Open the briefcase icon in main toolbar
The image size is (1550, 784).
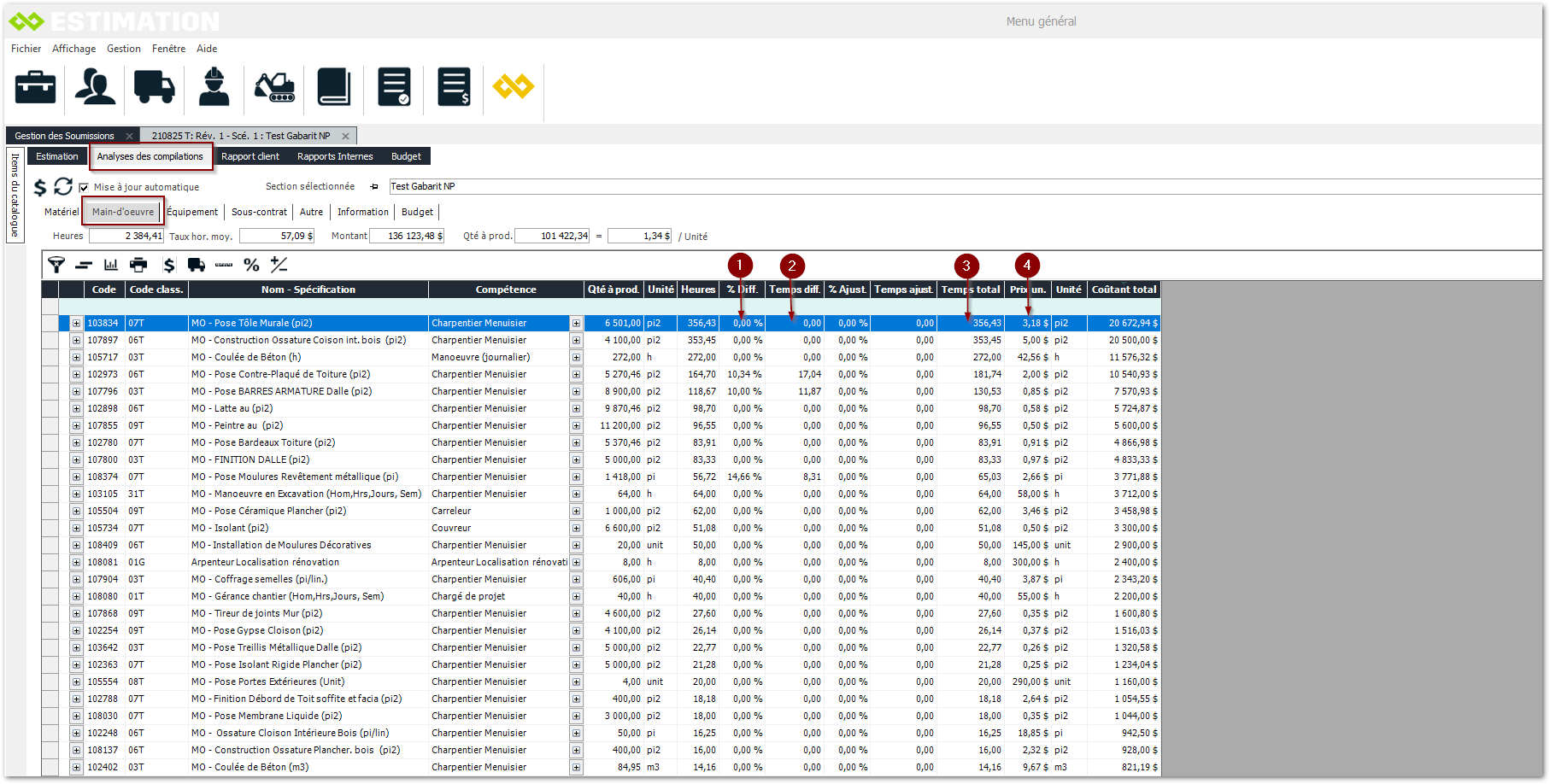[36, 87]
